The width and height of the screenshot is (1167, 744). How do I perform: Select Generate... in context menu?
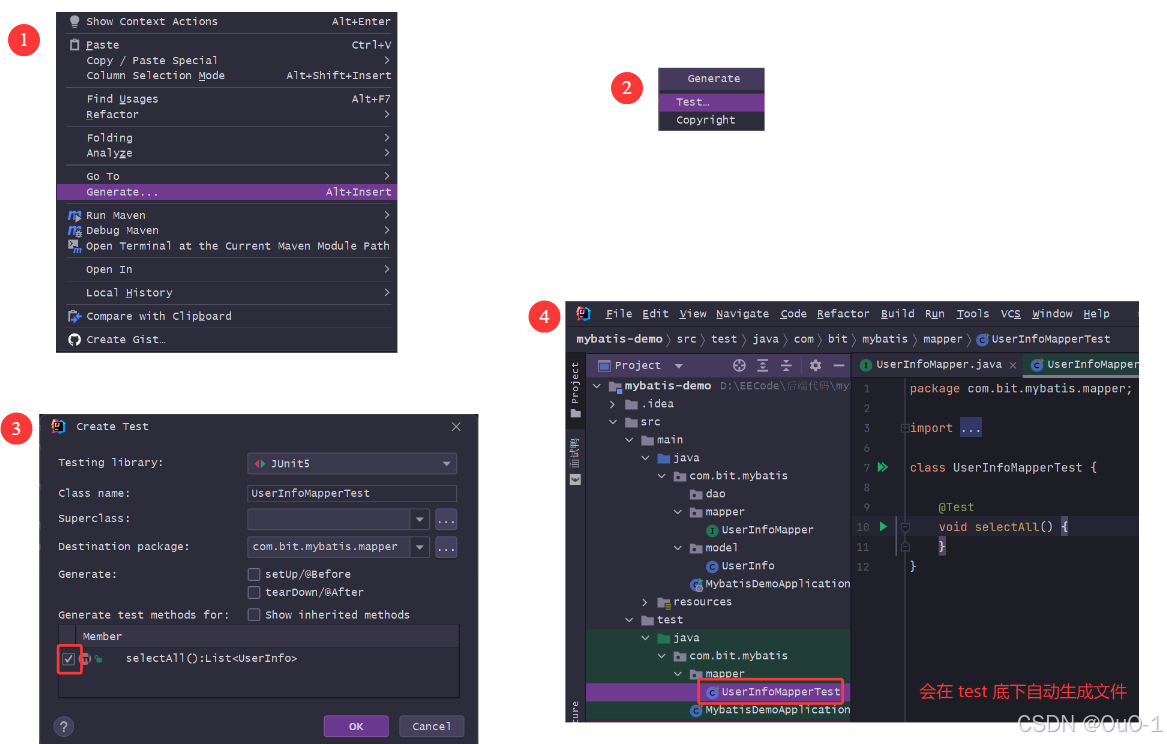coord(227,192)
